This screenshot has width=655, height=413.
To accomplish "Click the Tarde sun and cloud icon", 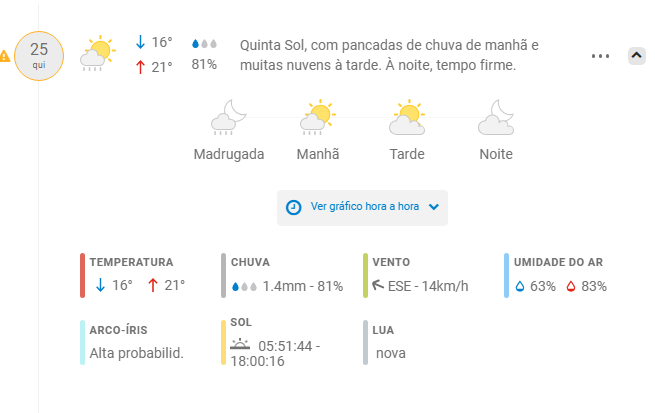I will pos(407,117).
